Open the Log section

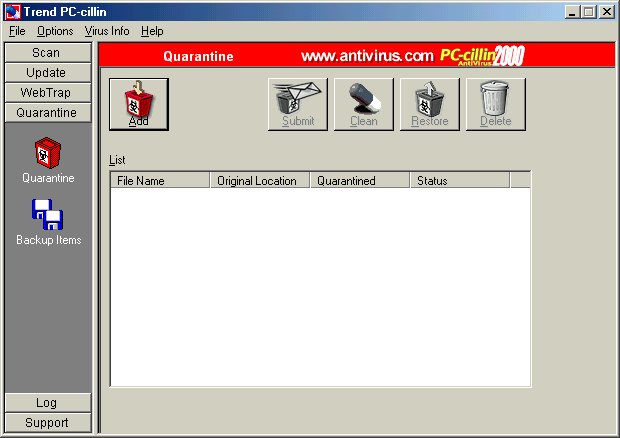tap(48, 403)
